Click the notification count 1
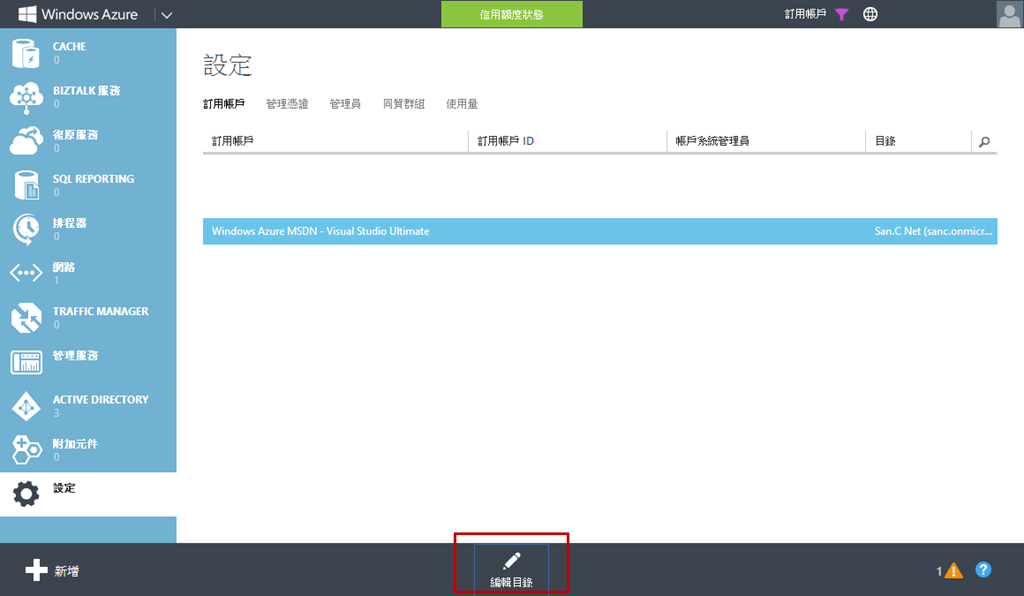This screenshot has width=1024, height=596. 939,572
